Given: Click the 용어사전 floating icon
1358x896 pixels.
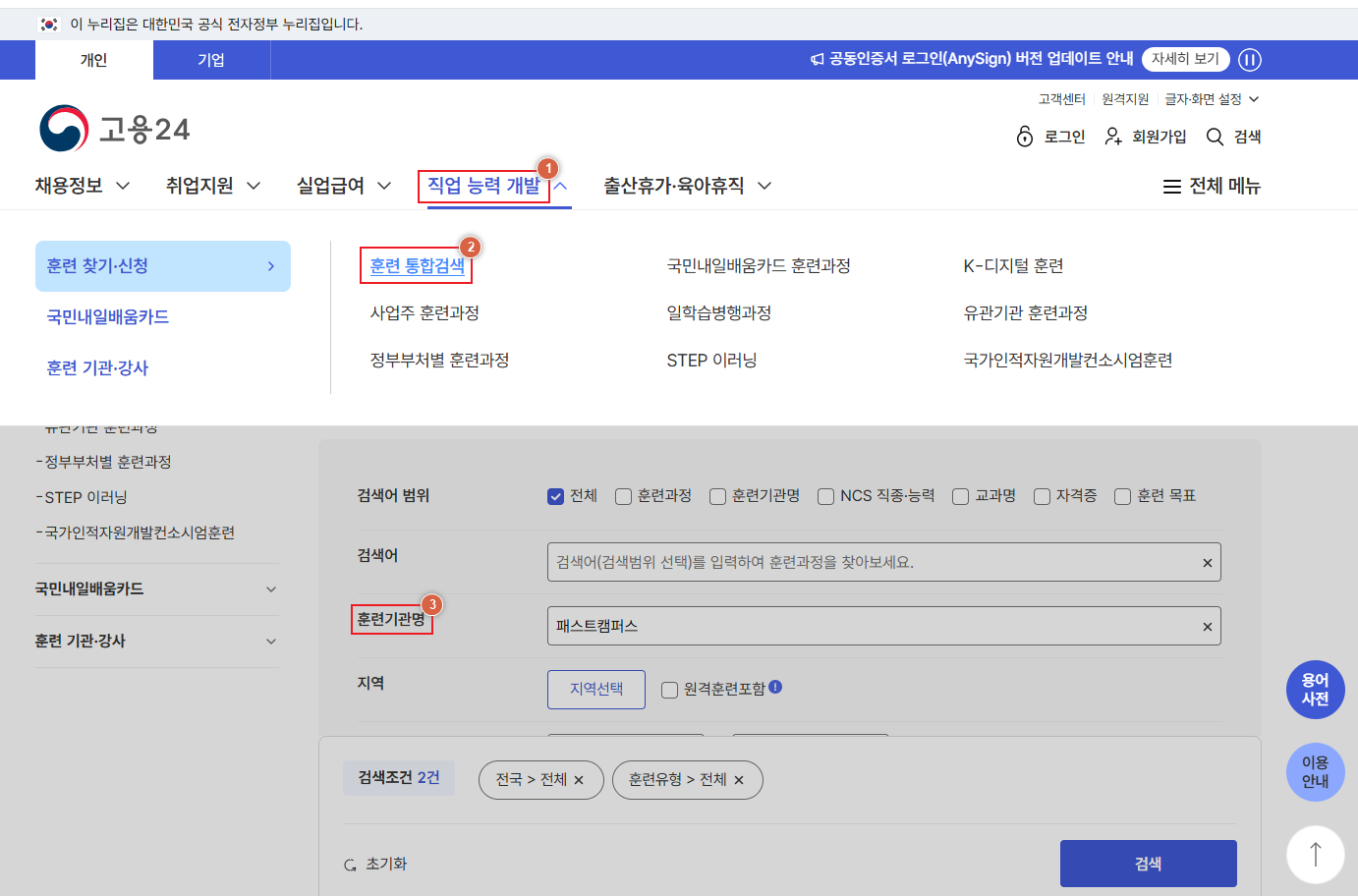Looking at the screenshot, I should [x=1315, y=690].
